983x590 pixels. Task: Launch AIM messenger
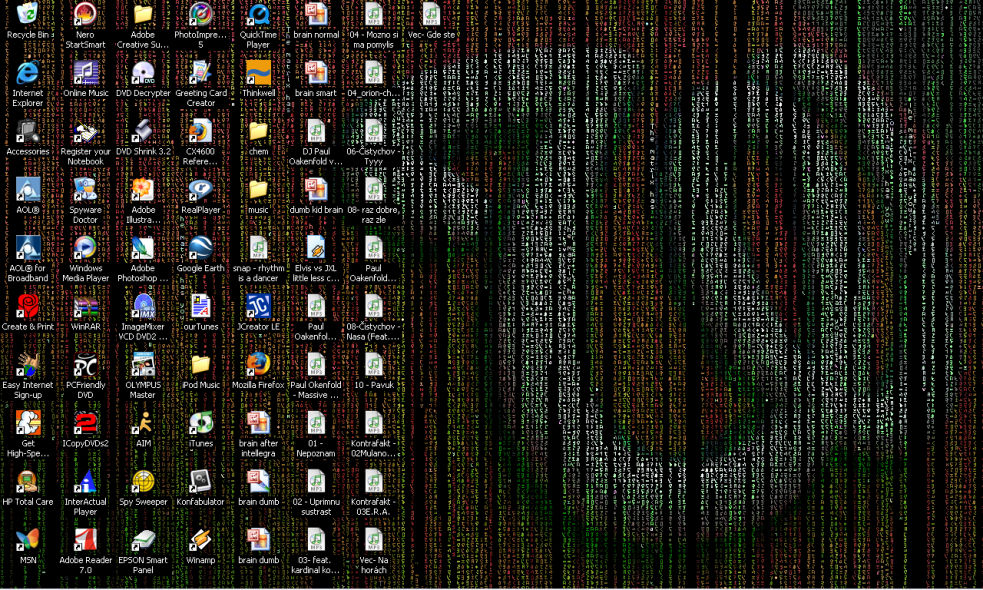tap(143, 423)
